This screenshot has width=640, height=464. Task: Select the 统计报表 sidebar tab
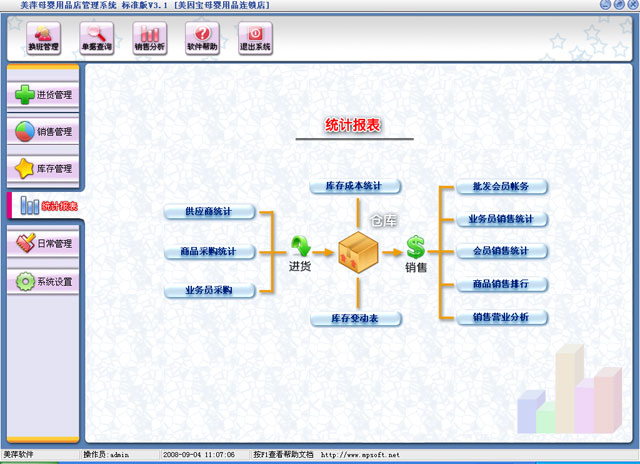coord(45,206)
